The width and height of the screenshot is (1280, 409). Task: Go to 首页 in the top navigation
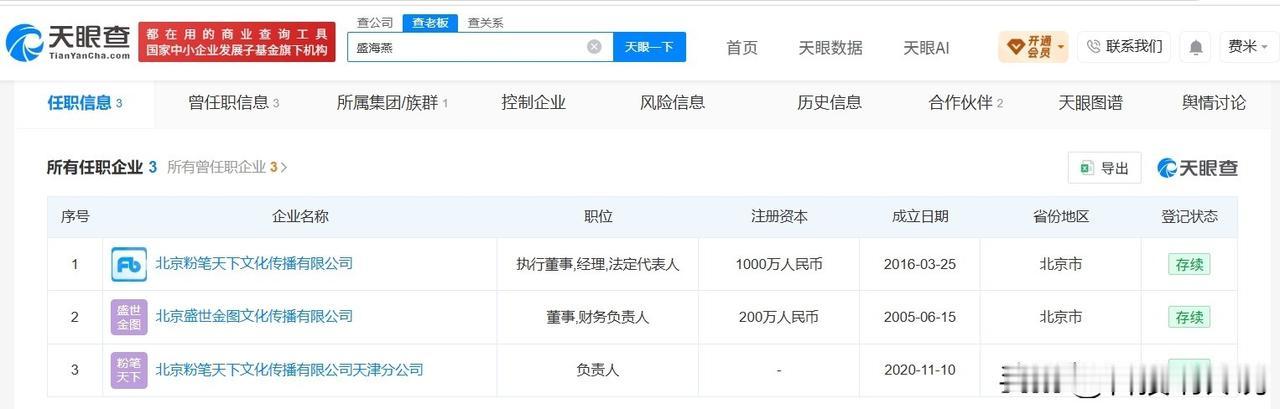[742, 48]
